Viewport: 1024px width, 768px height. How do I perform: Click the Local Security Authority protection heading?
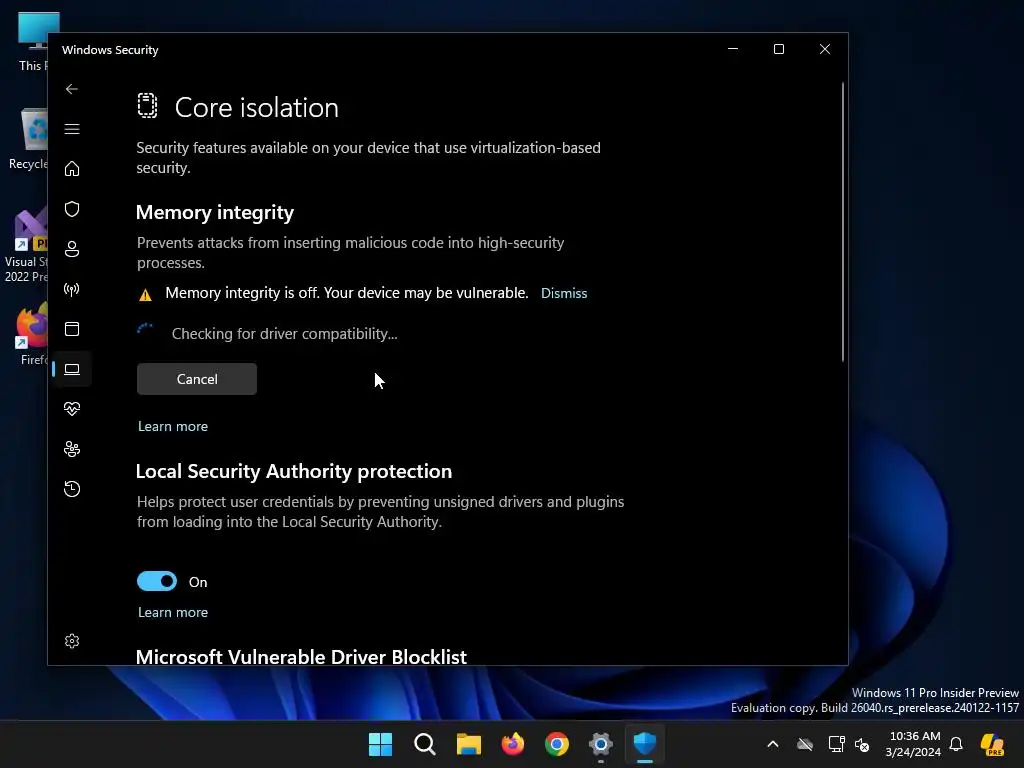[x=294, y=472]
